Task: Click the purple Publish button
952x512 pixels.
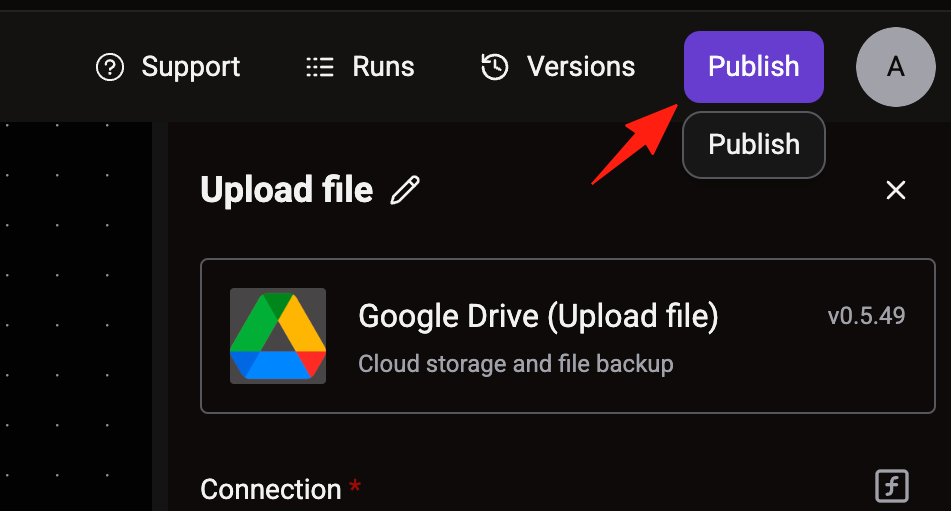Action: (x=753, y=67)
